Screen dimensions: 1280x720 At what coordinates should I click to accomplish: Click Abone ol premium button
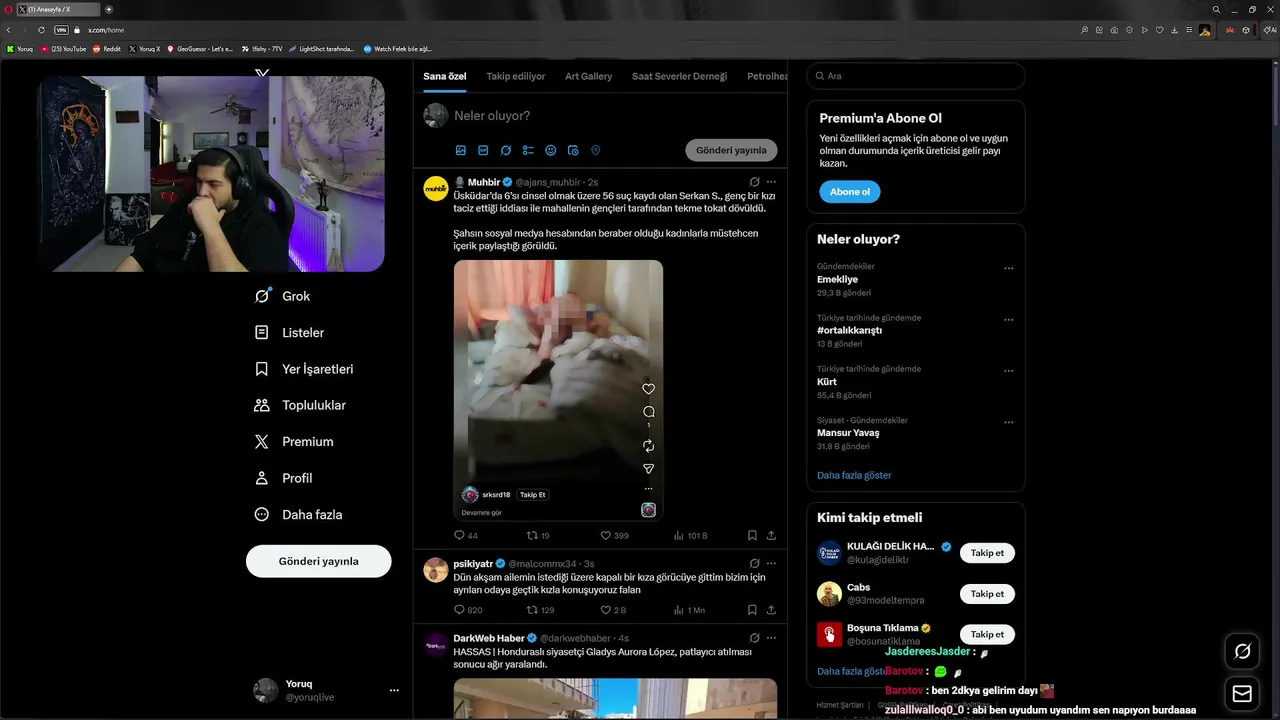pos(850,191)
